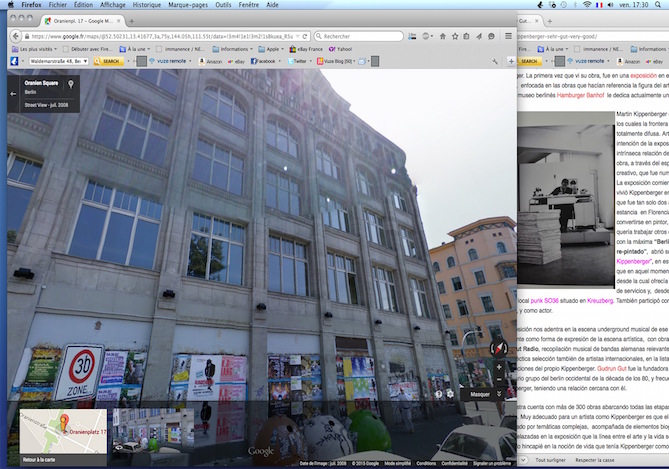Image resolution: width=669 pixels, height=469 pixels.
Task: Open the chat bubble toolbar icon
Action: (x=491, y=36)
